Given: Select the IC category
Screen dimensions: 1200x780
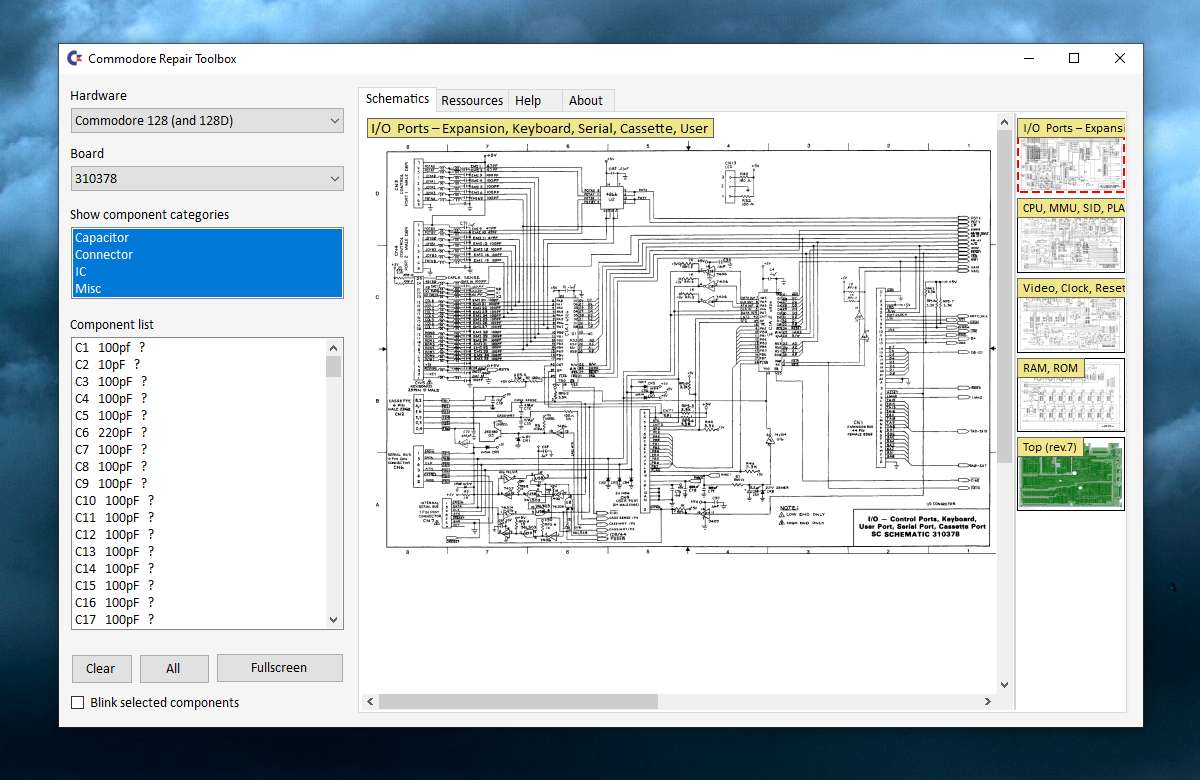Looking at the screenshot, I should 207,272.
